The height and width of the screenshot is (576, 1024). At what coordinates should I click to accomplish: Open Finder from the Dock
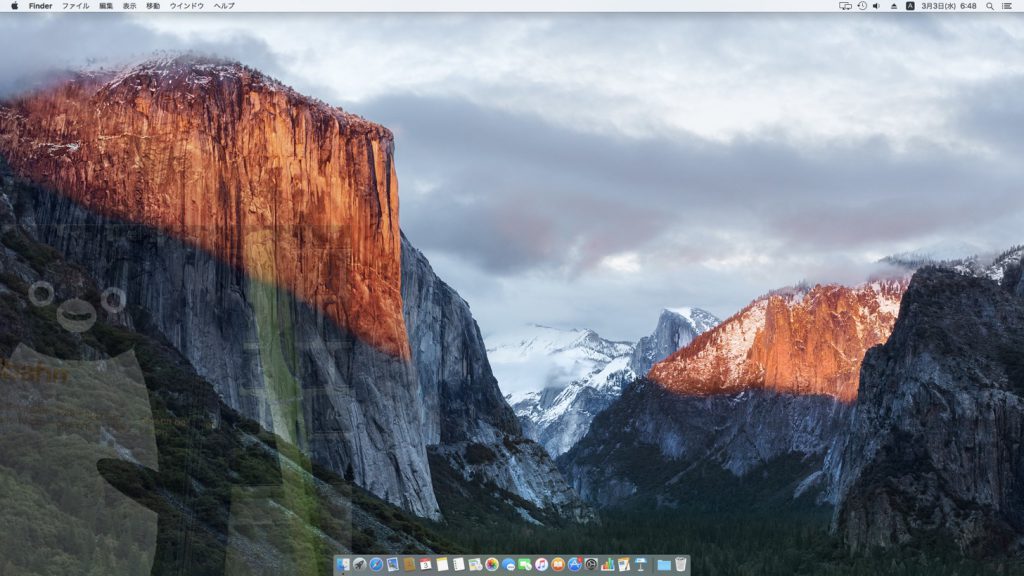click(x=343, y=564)
